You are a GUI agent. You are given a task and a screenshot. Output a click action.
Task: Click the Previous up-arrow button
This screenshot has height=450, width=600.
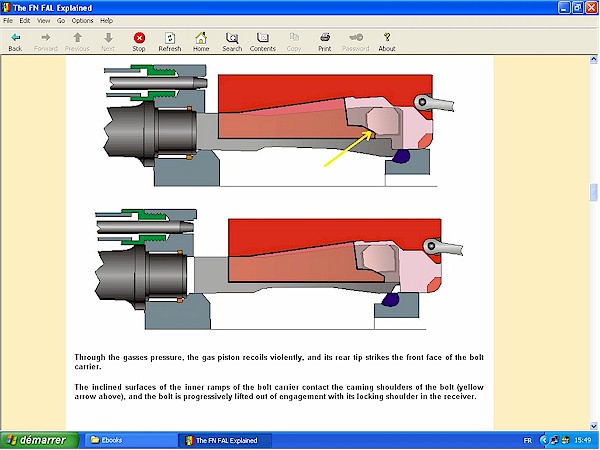pyautogui.click(x=77, y=41)
